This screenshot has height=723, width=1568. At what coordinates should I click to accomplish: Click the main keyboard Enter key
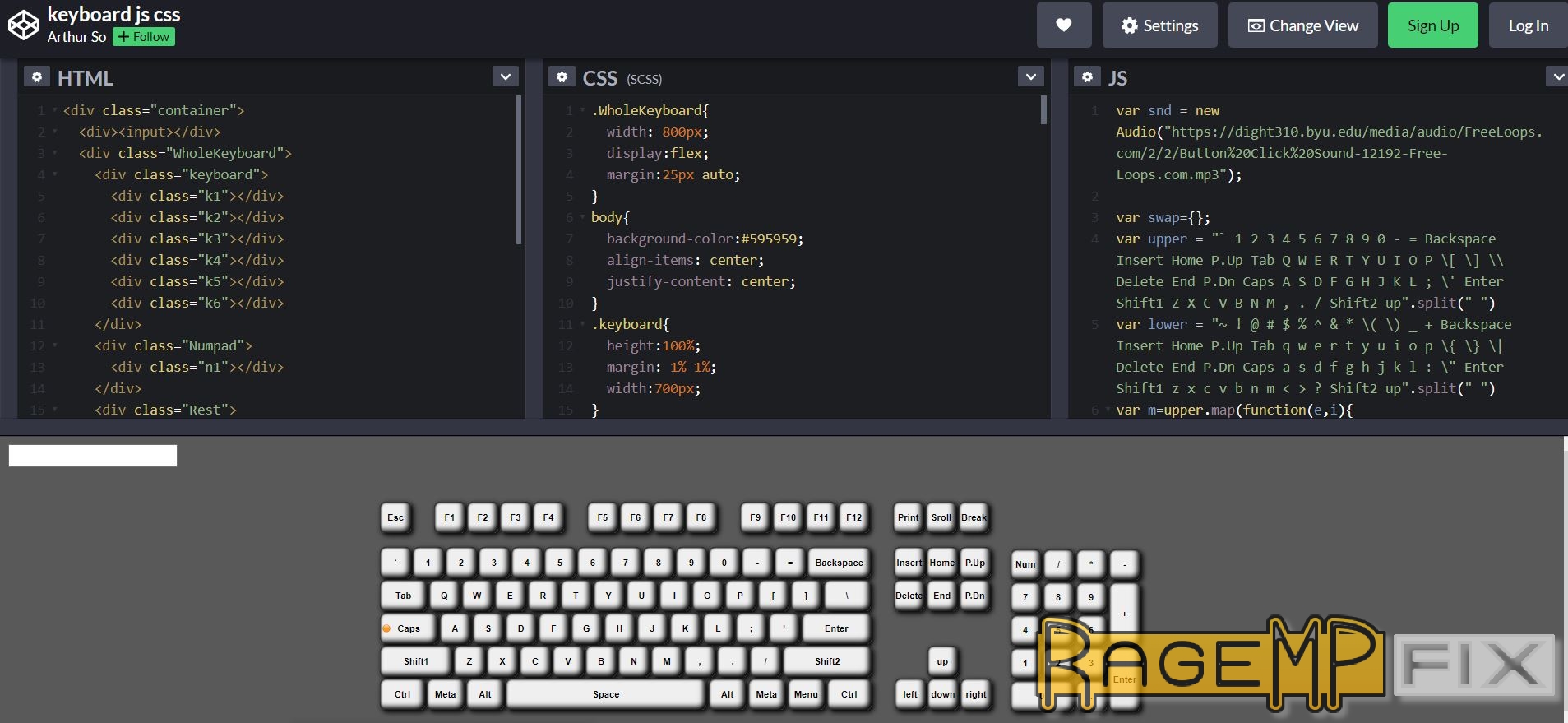(x=836, y=628)
